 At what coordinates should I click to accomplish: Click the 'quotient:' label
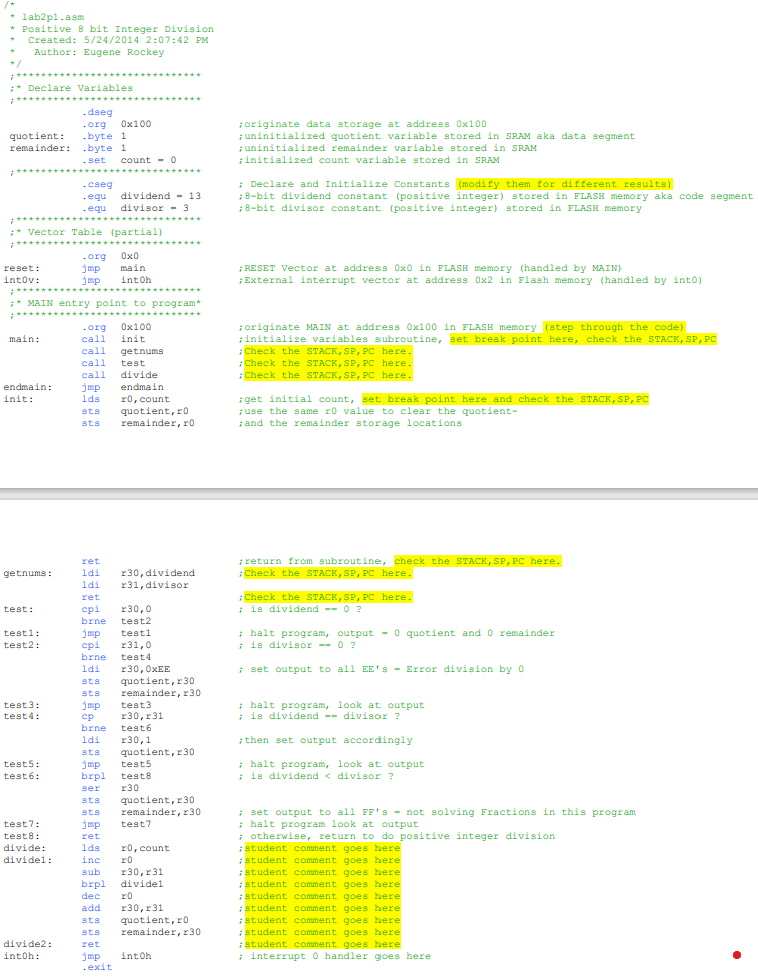pos(37,136)
